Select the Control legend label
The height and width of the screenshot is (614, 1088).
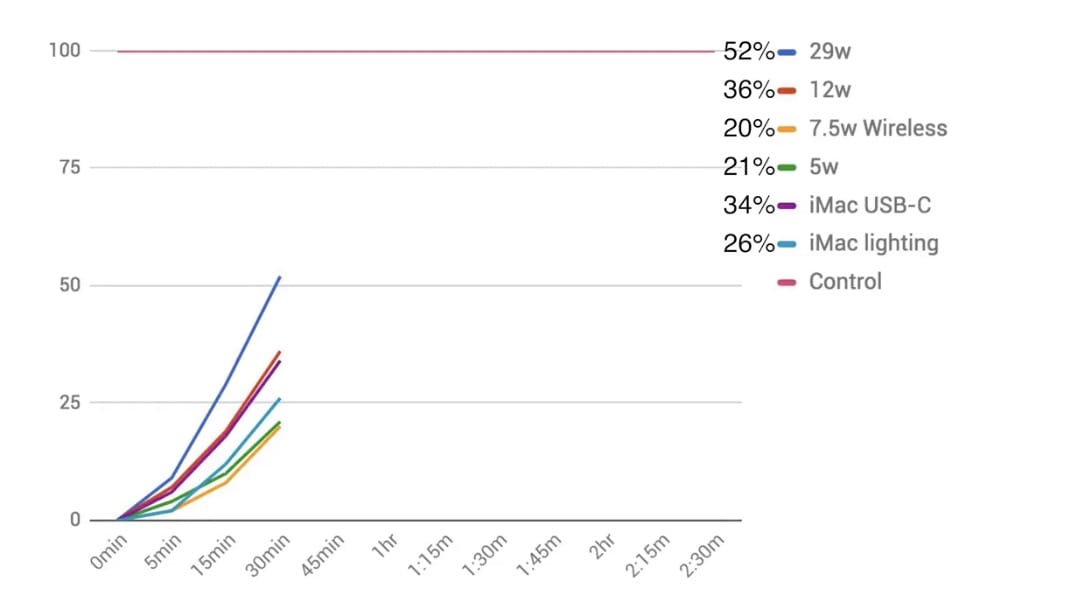click(x=845, y=281)
